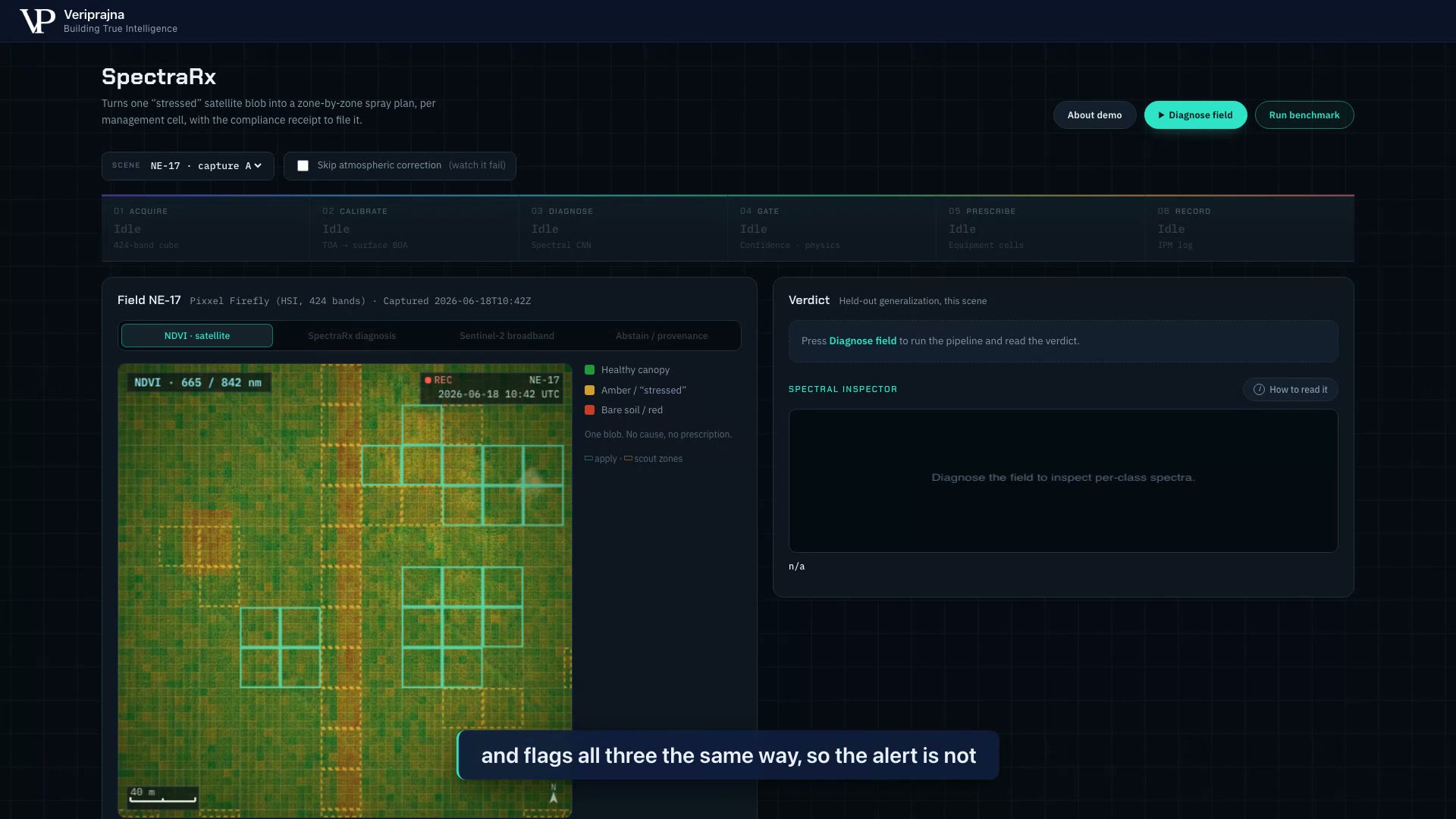Viewport: 1456px width, 819px height.
Task: Open the Abstain / provenance tab
Action: coord(661,336)
